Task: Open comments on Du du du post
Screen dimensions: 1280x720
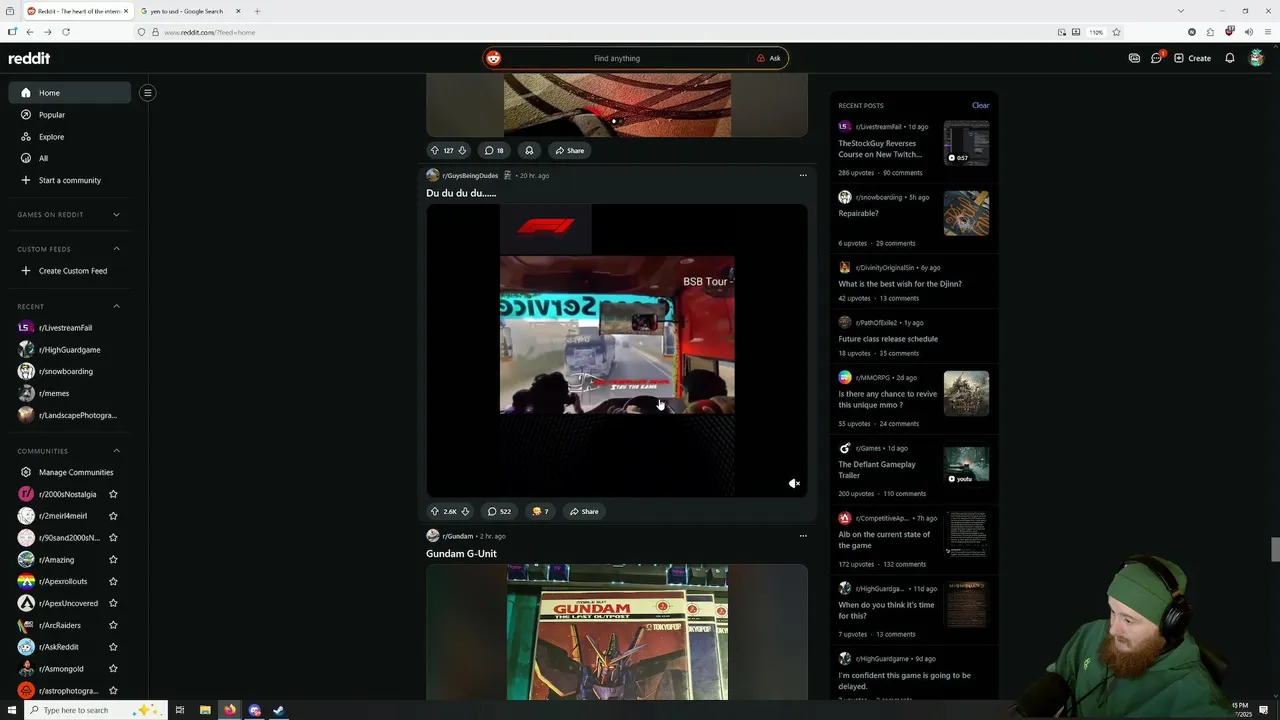Action: coord(499,511)
